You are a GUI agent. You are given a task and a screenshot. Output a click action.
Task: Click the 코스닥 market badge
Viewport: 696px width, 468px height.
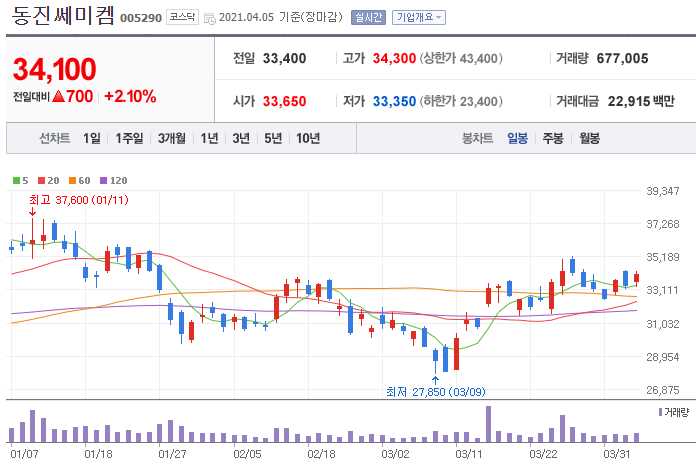(x=182, y=17)
